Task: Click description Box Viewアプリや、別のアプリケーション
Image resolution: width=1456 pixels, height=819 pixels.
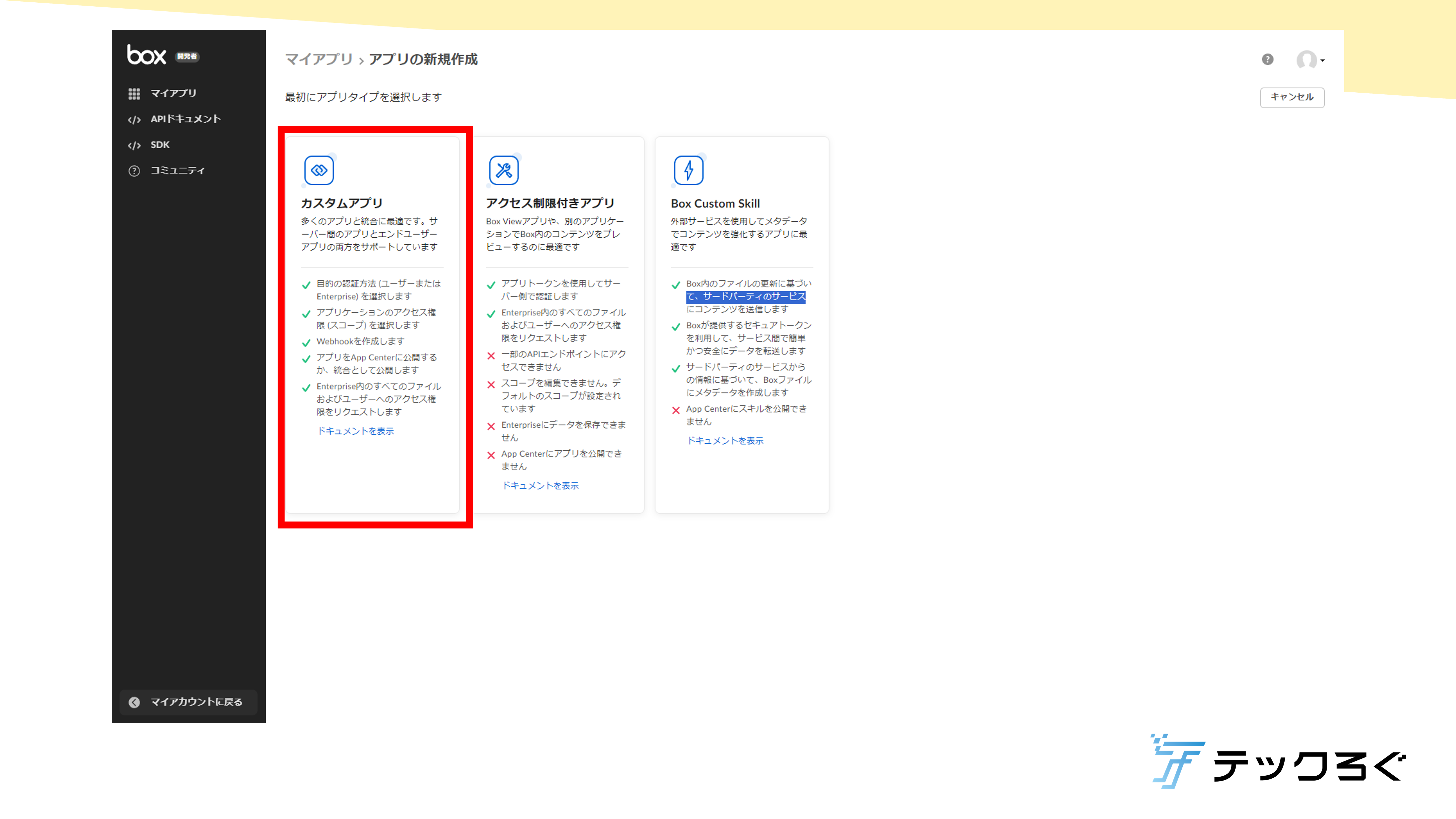Action: click(555, 228)
